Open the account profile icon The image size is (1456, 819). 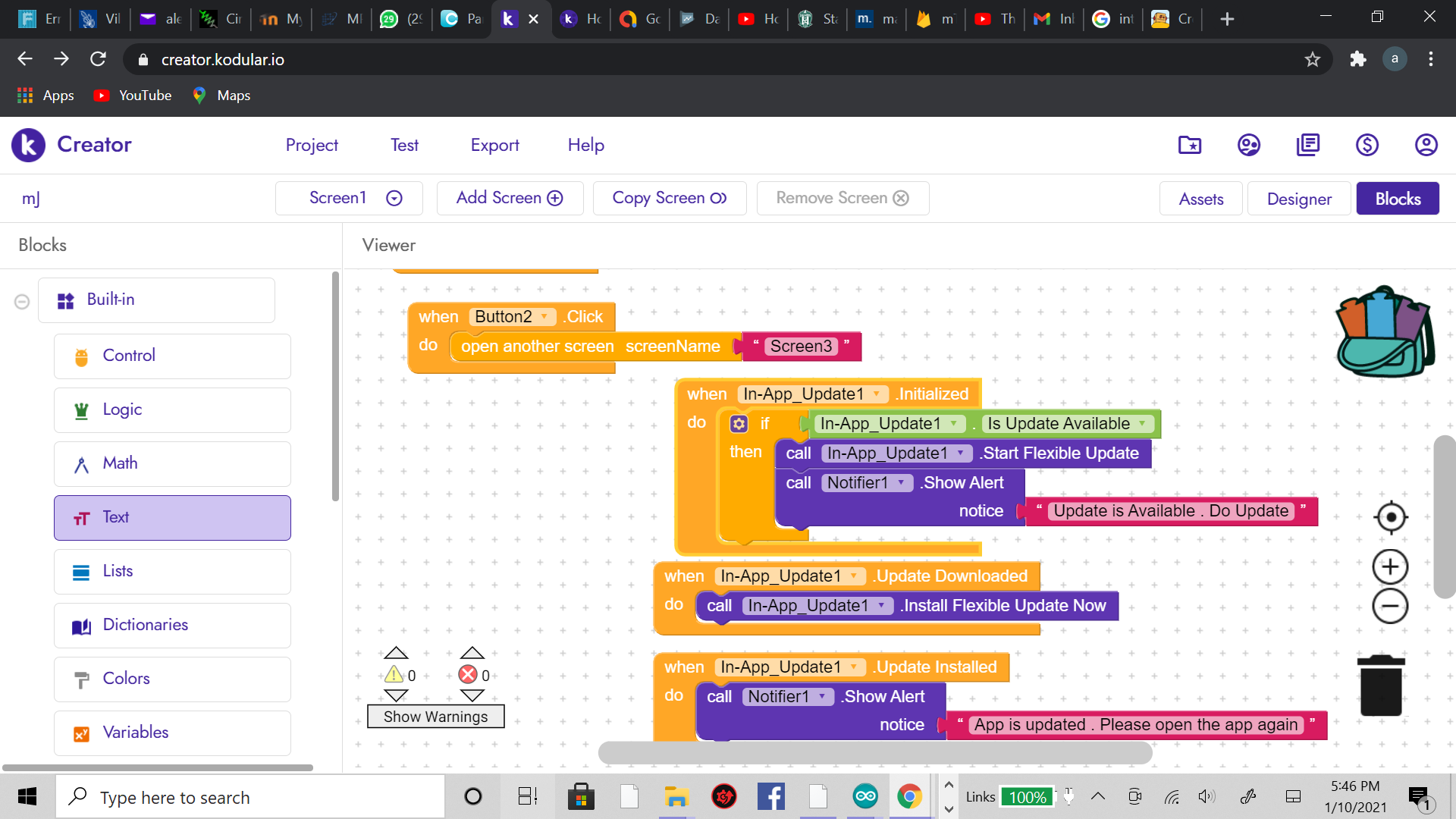(x=1426, y=145)
